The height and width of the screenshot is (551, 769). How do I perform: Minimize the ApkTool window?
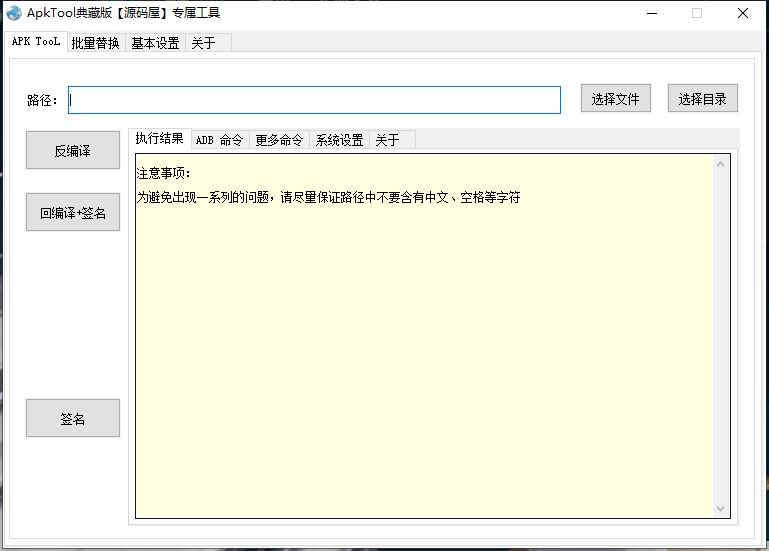coord(652,13)
